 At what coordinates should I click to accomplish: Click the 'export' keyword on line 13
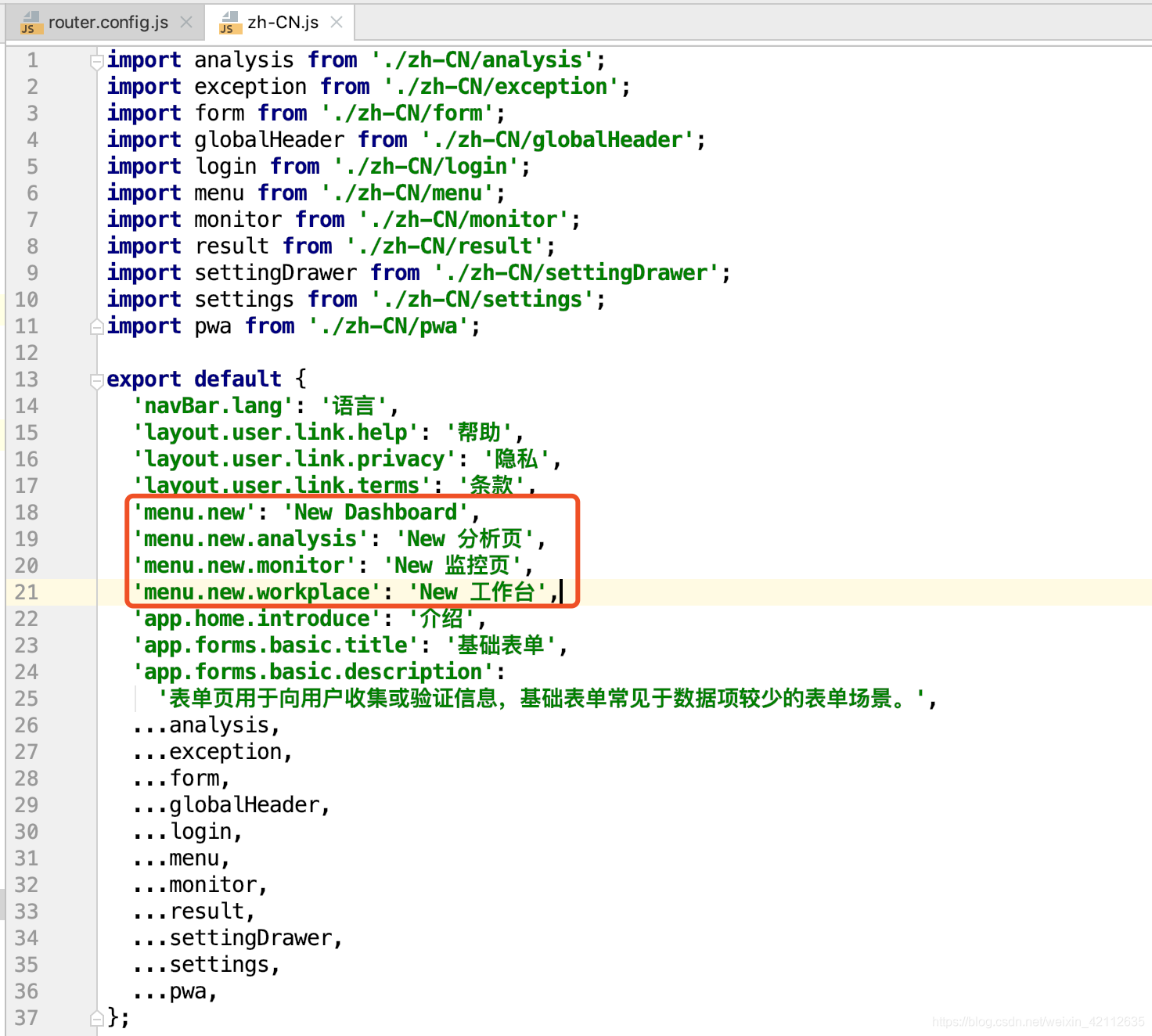144,380
